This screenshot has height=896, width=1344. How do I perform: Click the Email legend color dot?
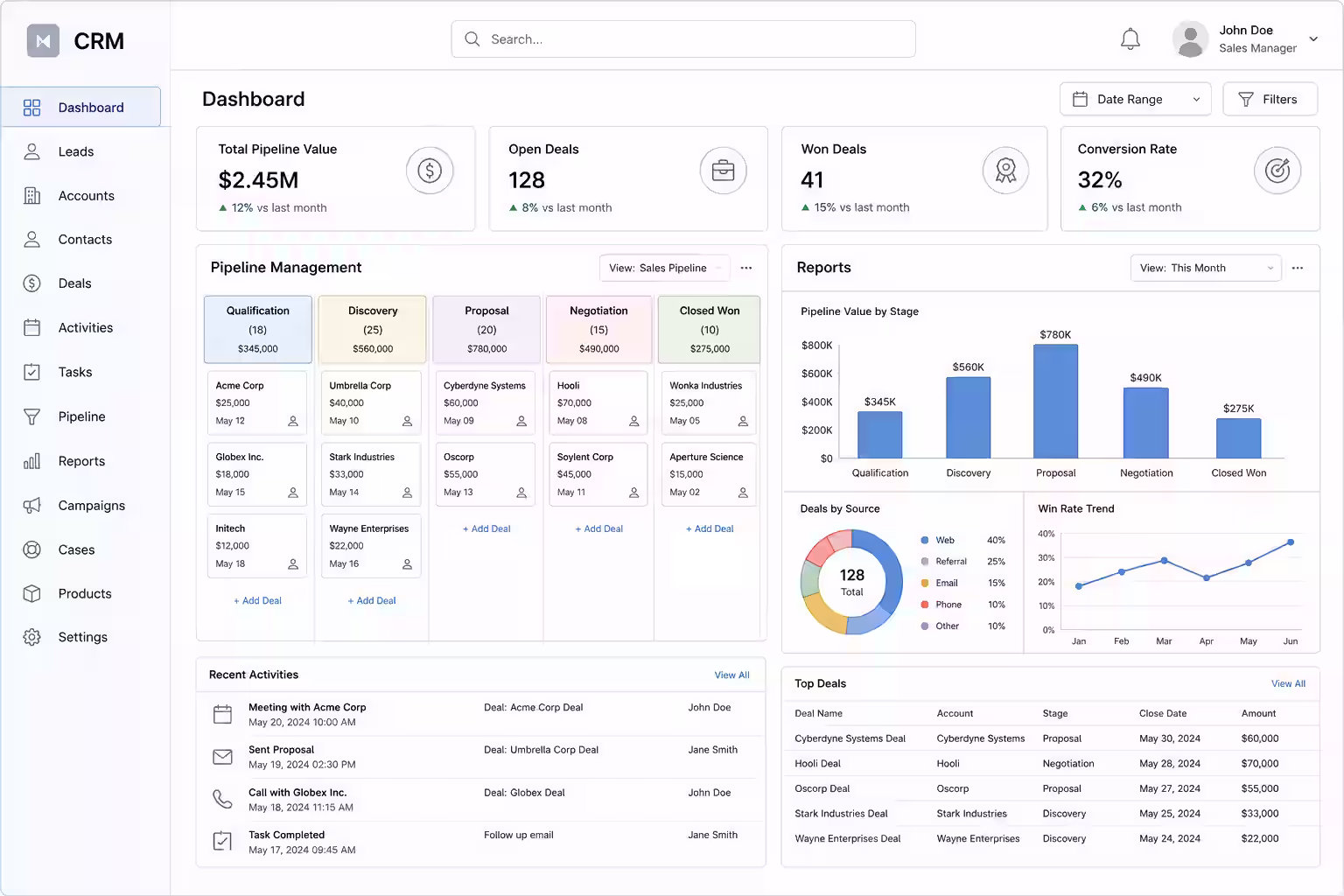[925, 584]
